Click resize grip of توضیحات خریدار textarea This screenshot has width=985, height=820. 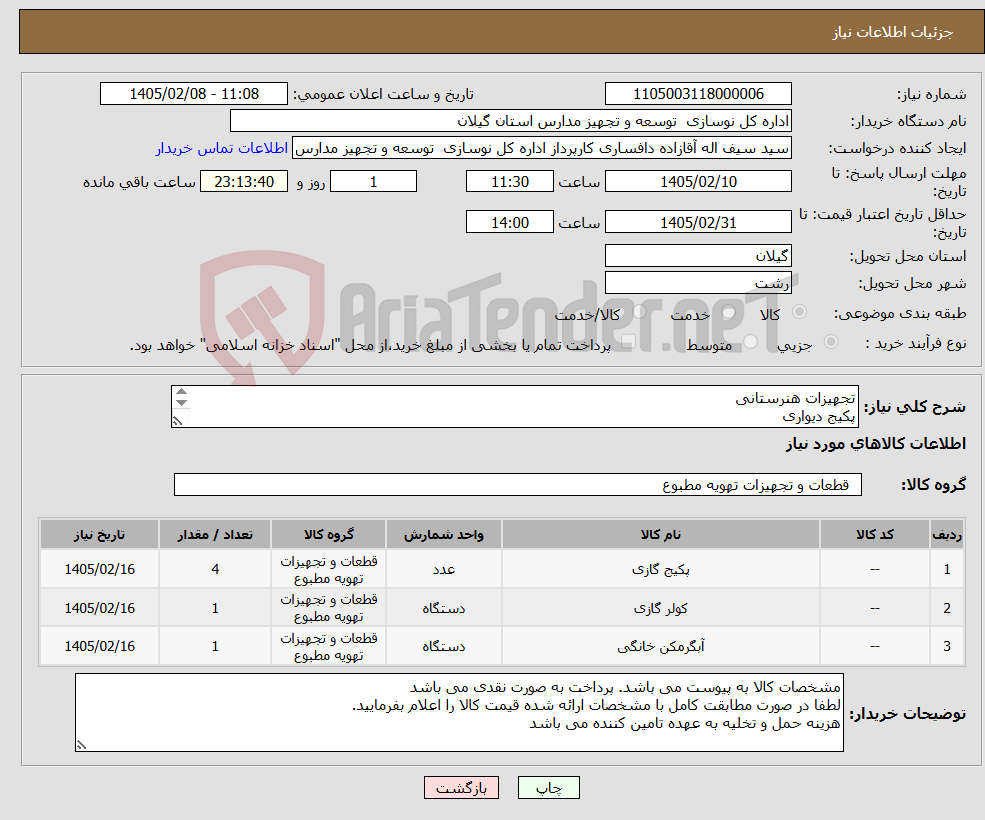tap(81, 745)
